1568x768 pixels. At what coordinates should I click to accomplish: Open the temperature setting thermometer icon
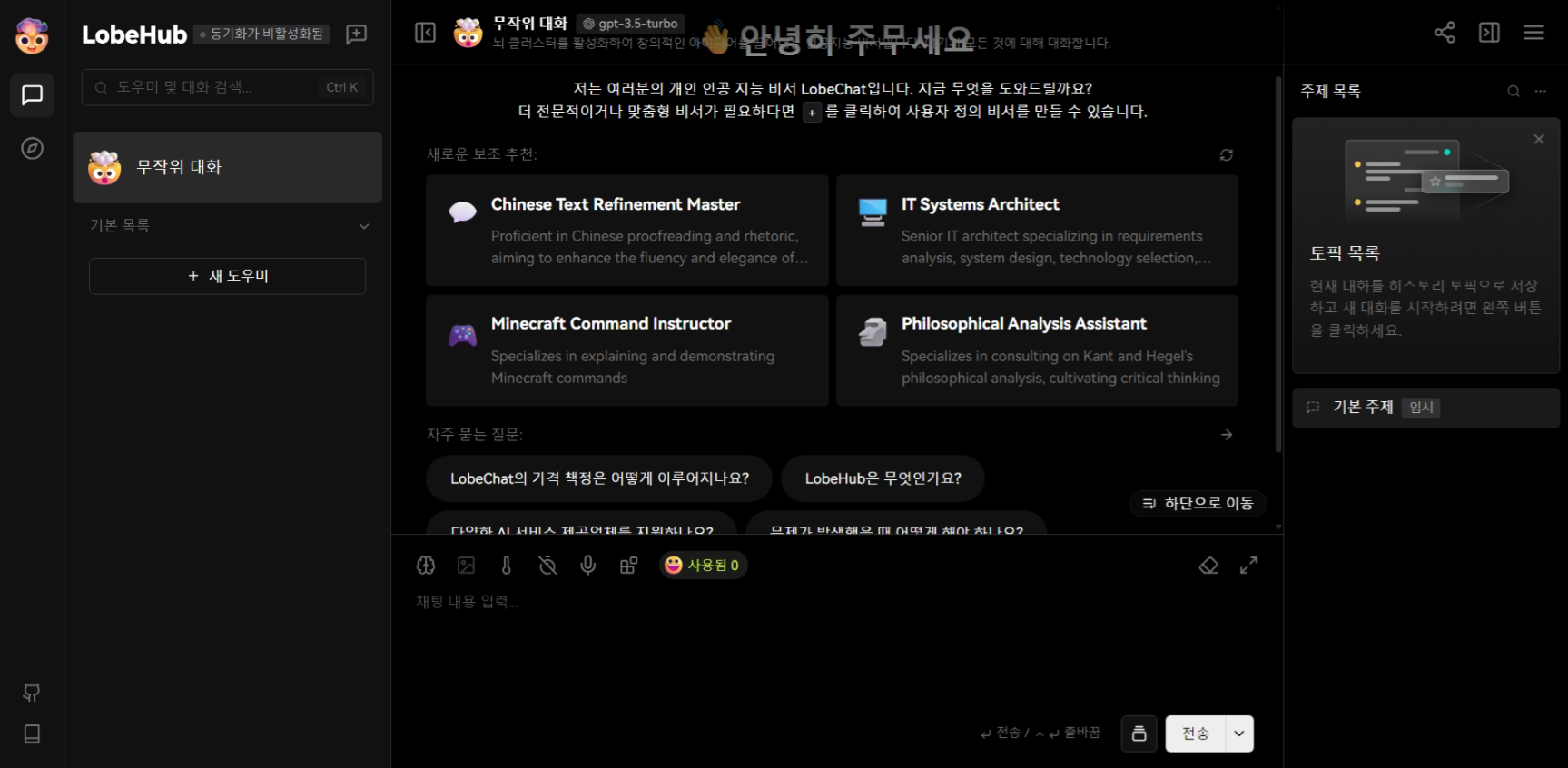tap(507, 566)
